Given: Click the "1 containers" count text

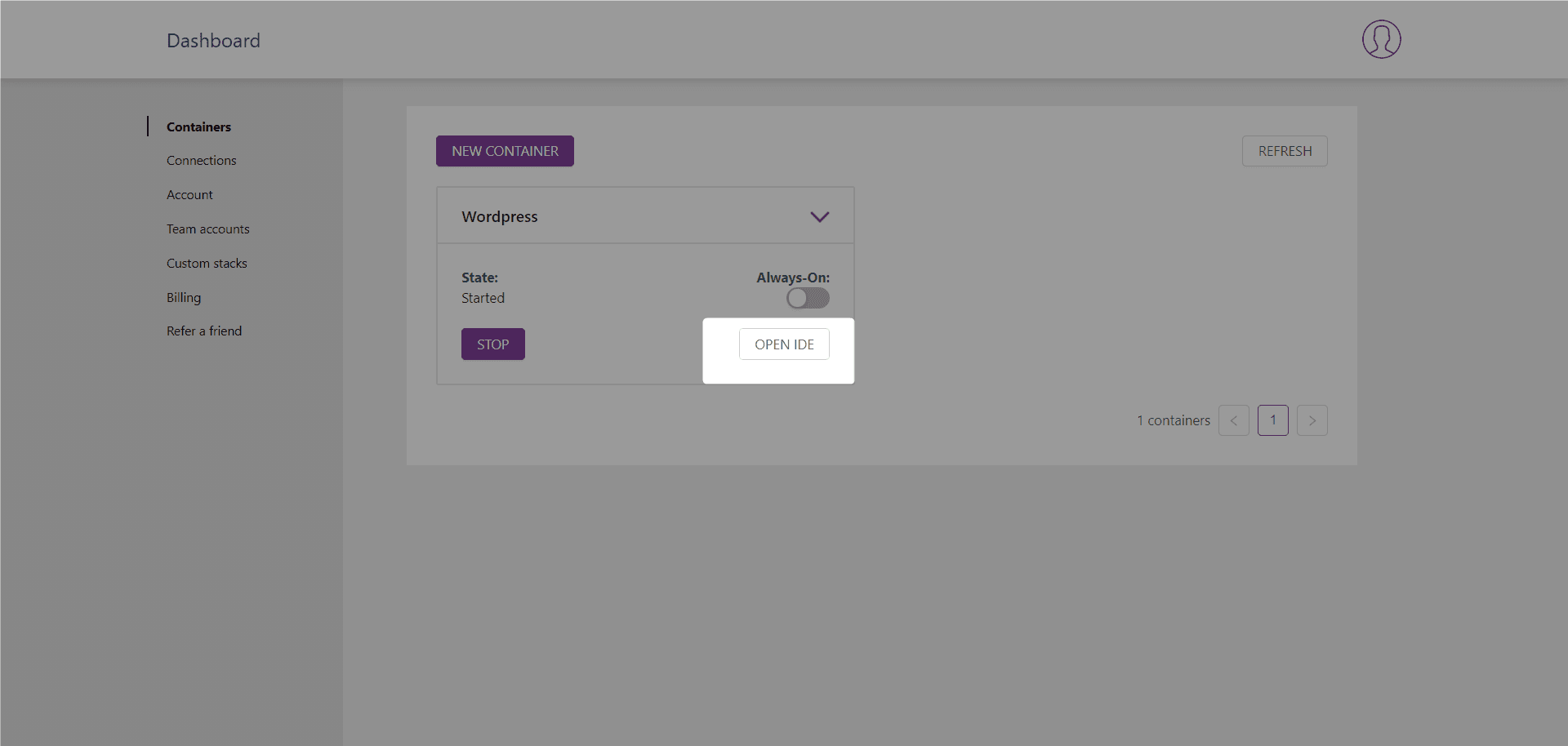Looking at the screenshot, I should [1174, 420].
